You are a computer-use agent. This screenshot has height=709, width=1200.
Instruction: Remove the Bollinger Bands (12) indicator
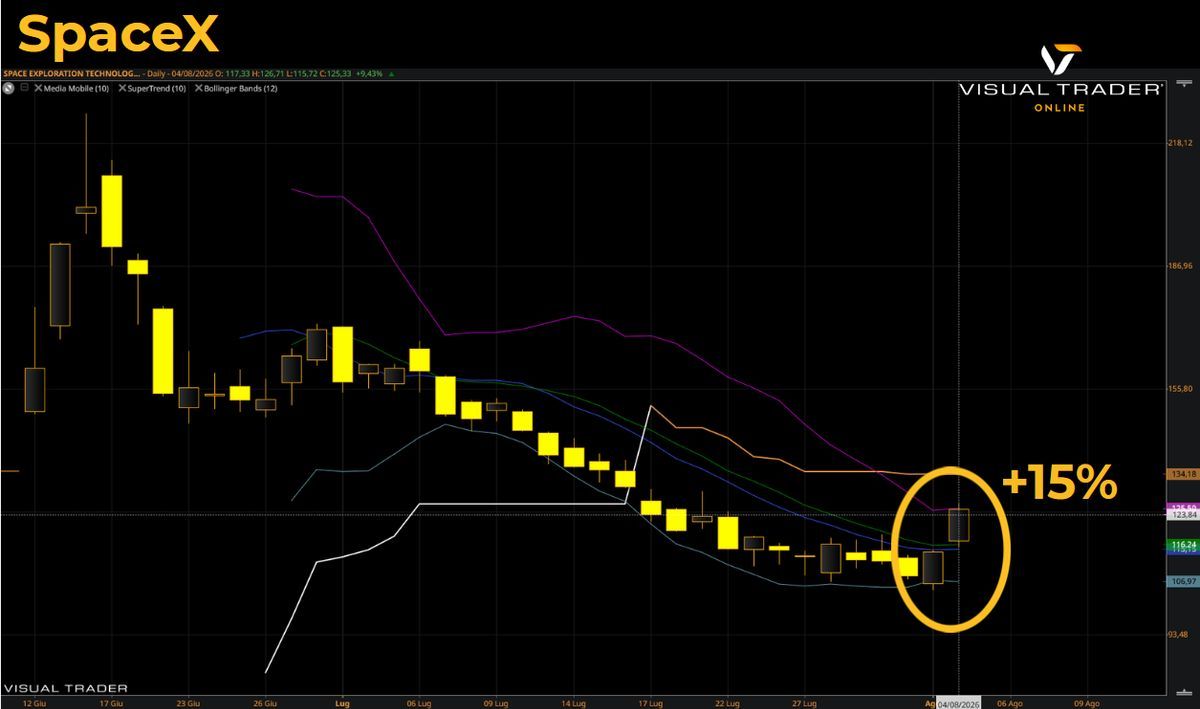199,88
